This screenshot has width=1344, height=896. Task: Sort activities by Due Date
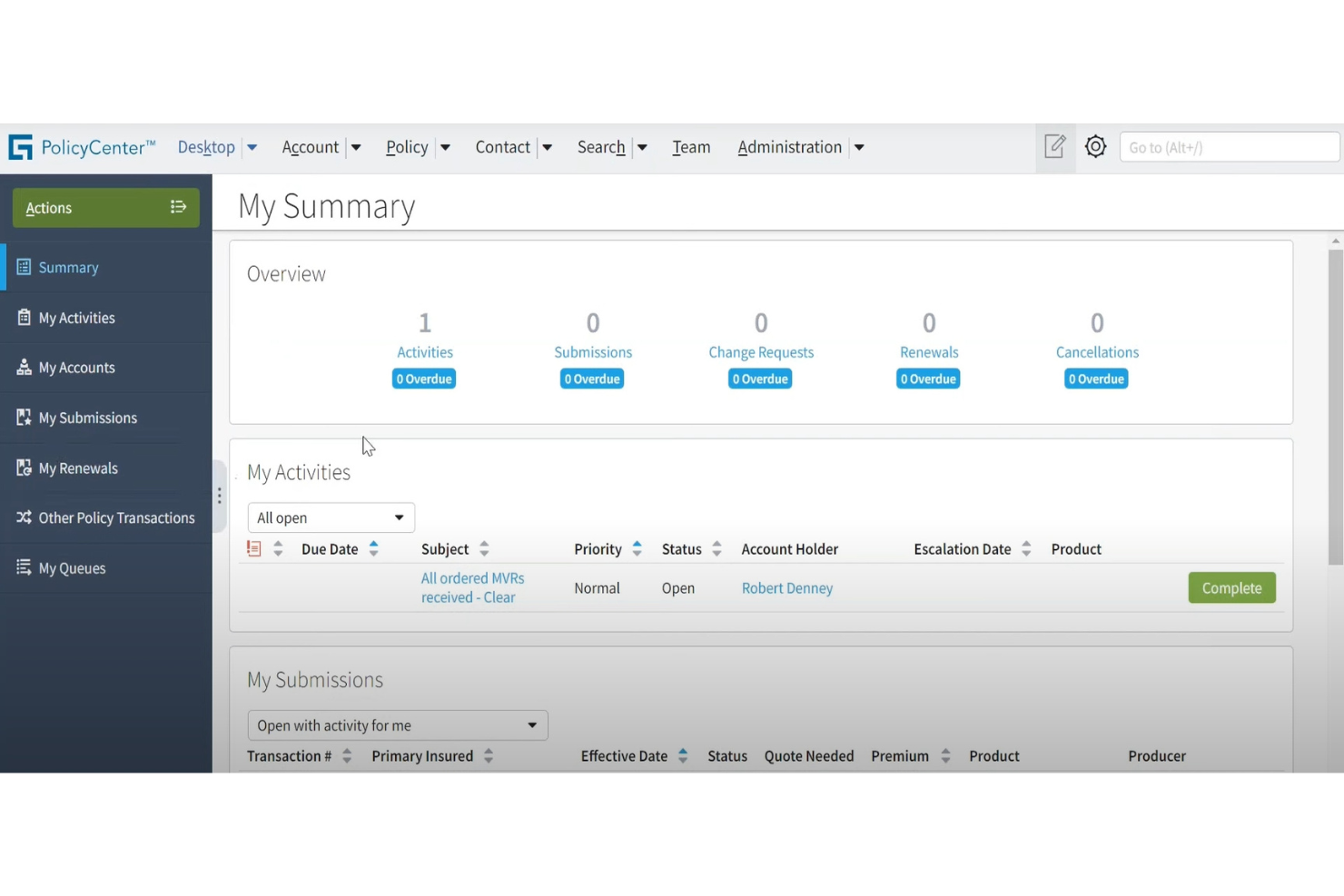point(372,548)
